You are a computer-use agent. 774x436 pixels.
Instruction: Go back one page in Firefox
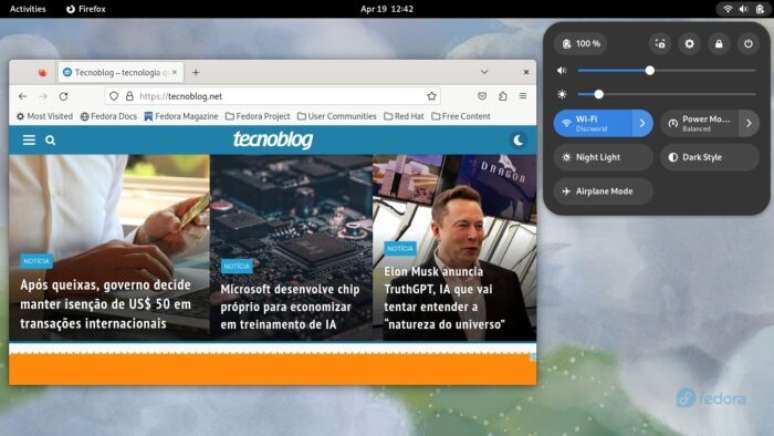pyautogui.click(x=23, y=96)
